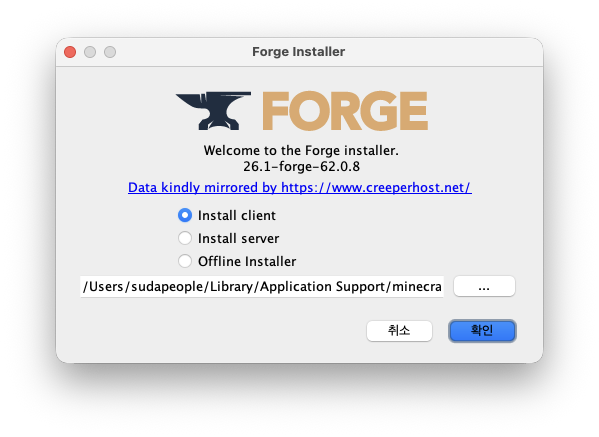
Task: Cancel with the 취소 button
Action: [x=399, y=330]
